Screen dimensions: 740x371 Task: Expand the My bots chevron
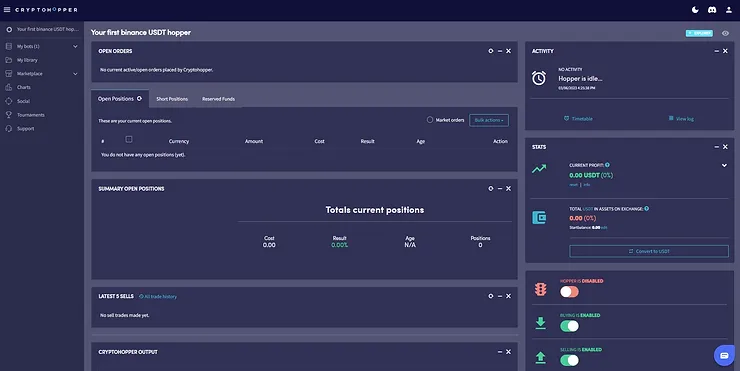tap(75, 46)
